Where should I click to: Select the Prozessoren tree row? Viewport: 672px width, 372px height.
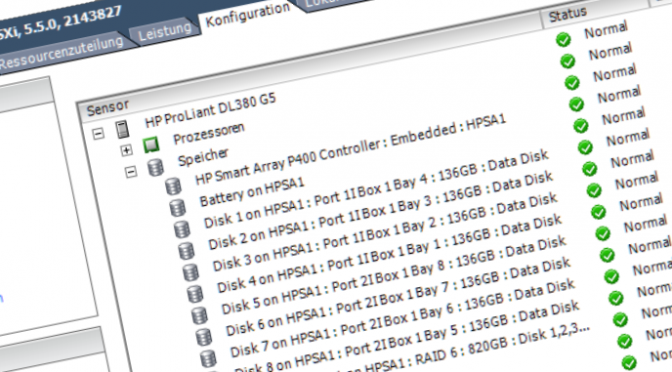pyautogui.click(x=209, y=133)
